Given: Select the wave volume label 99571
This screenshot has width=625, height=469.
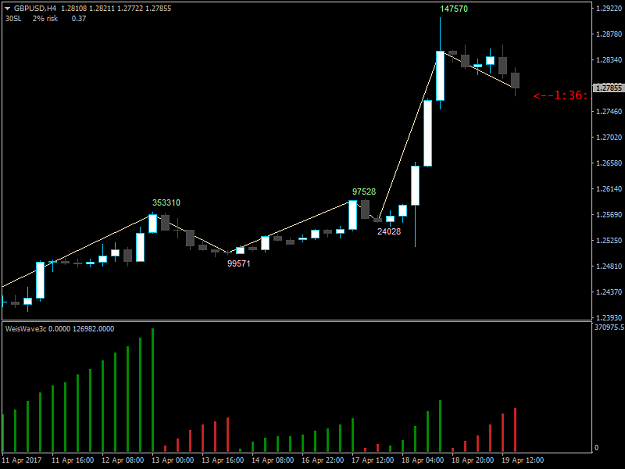Looking at the screenshot, I should point(239,264).
